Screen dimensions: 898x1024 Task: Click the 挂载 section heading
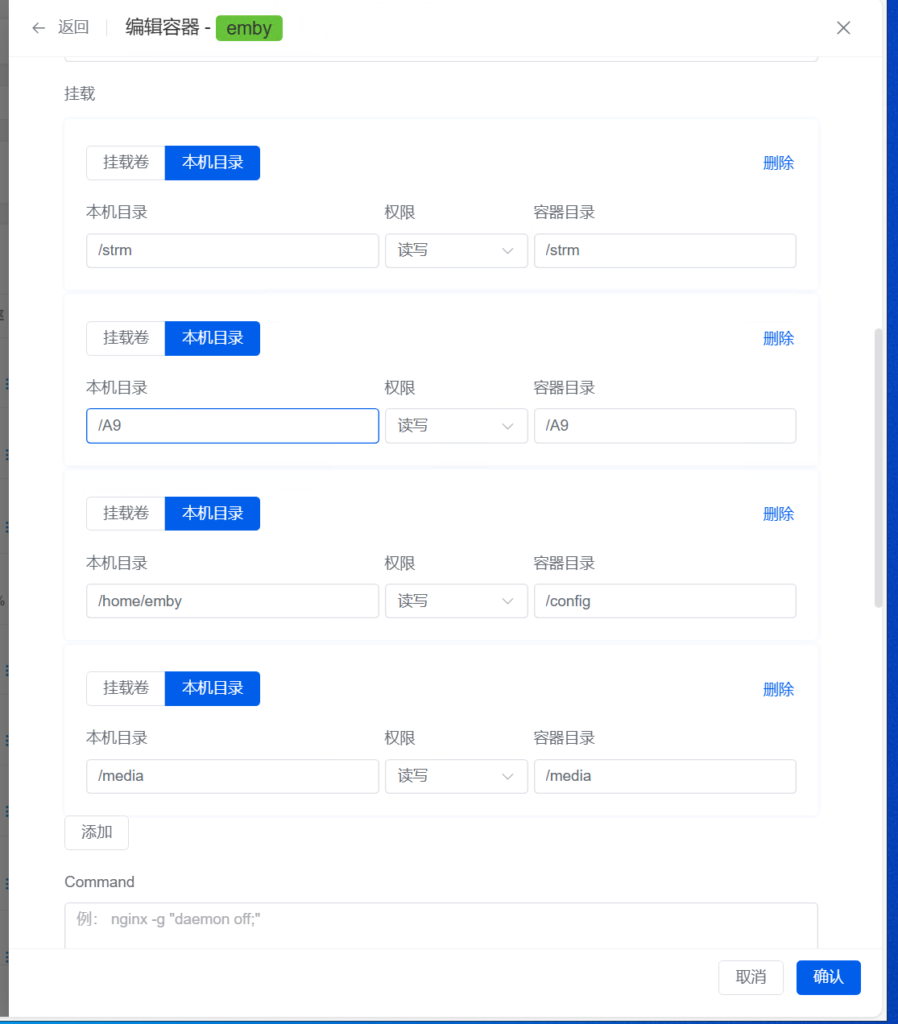[x=80, y=94]
